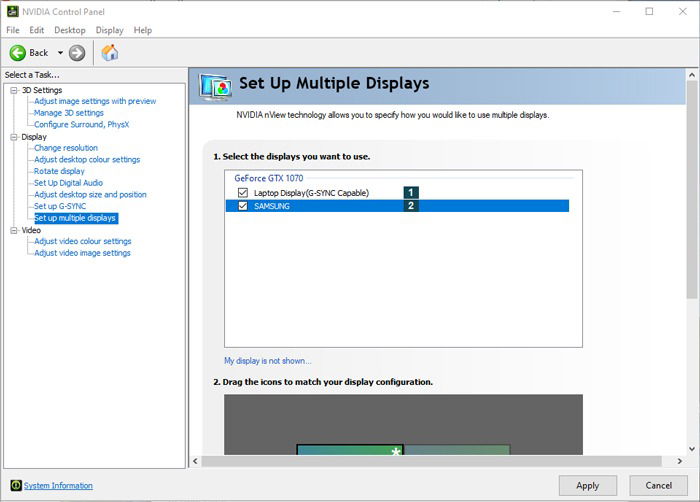Open Set Up Digital Audio task
700x502 pixels.
(x=68, y=183)
